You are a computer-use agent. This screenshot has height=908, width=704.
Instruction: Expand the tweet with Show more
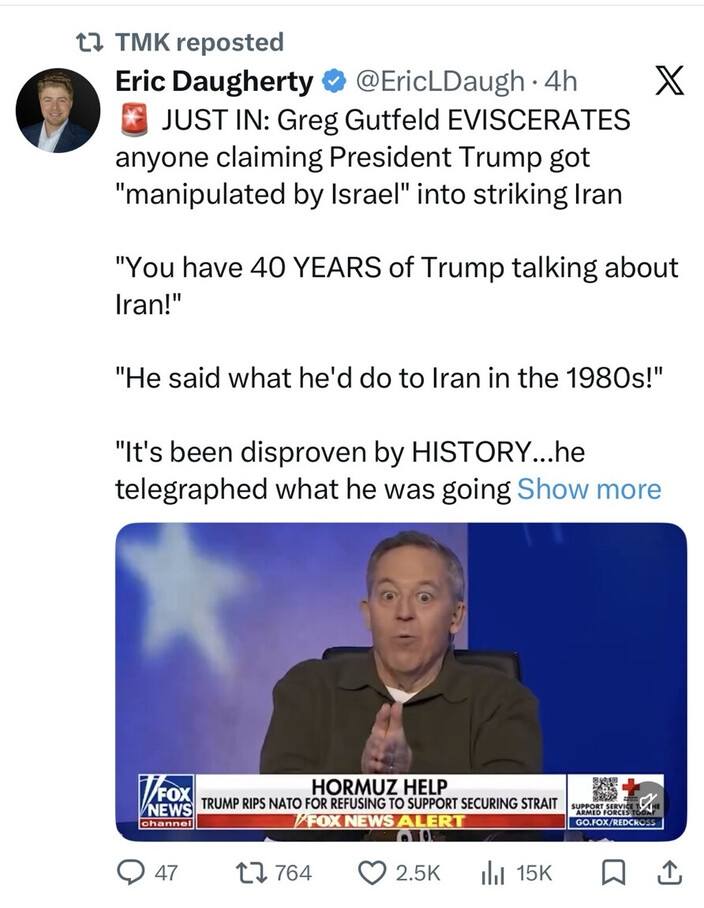click(589, 489)
